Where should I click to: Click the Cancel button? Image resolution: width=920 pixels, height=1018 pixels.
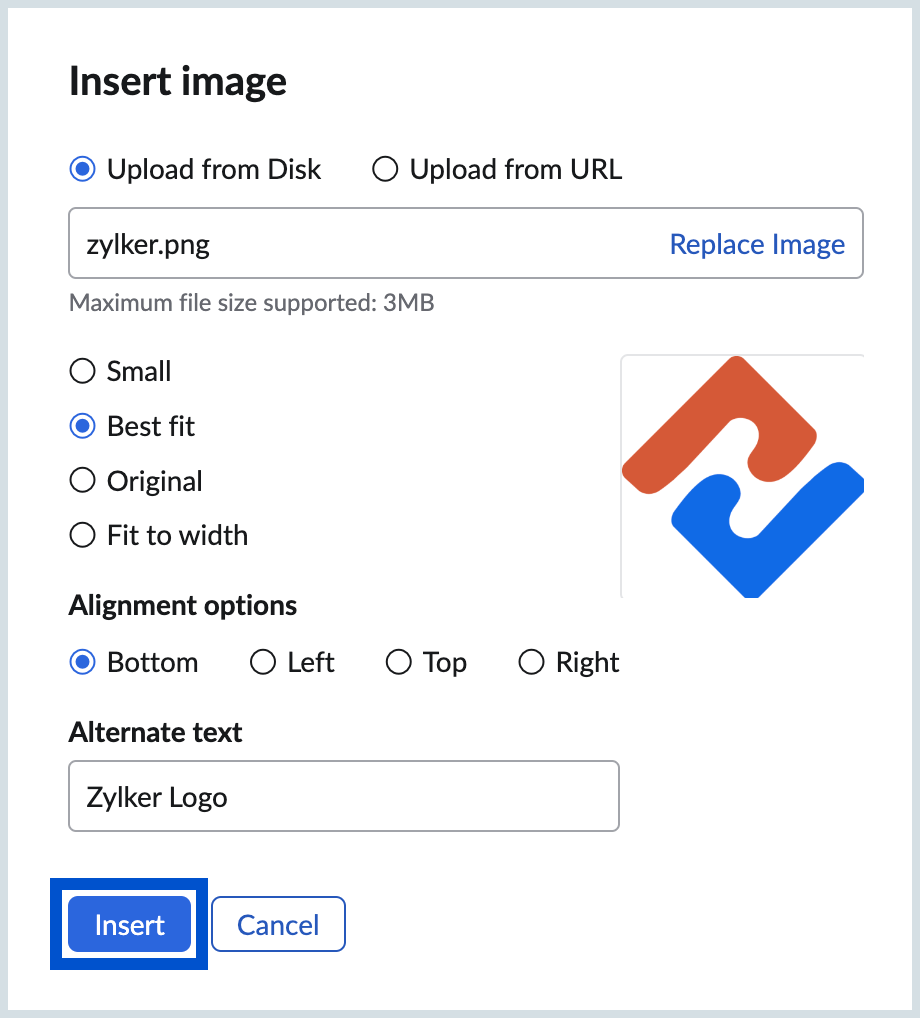coord(278,925)
